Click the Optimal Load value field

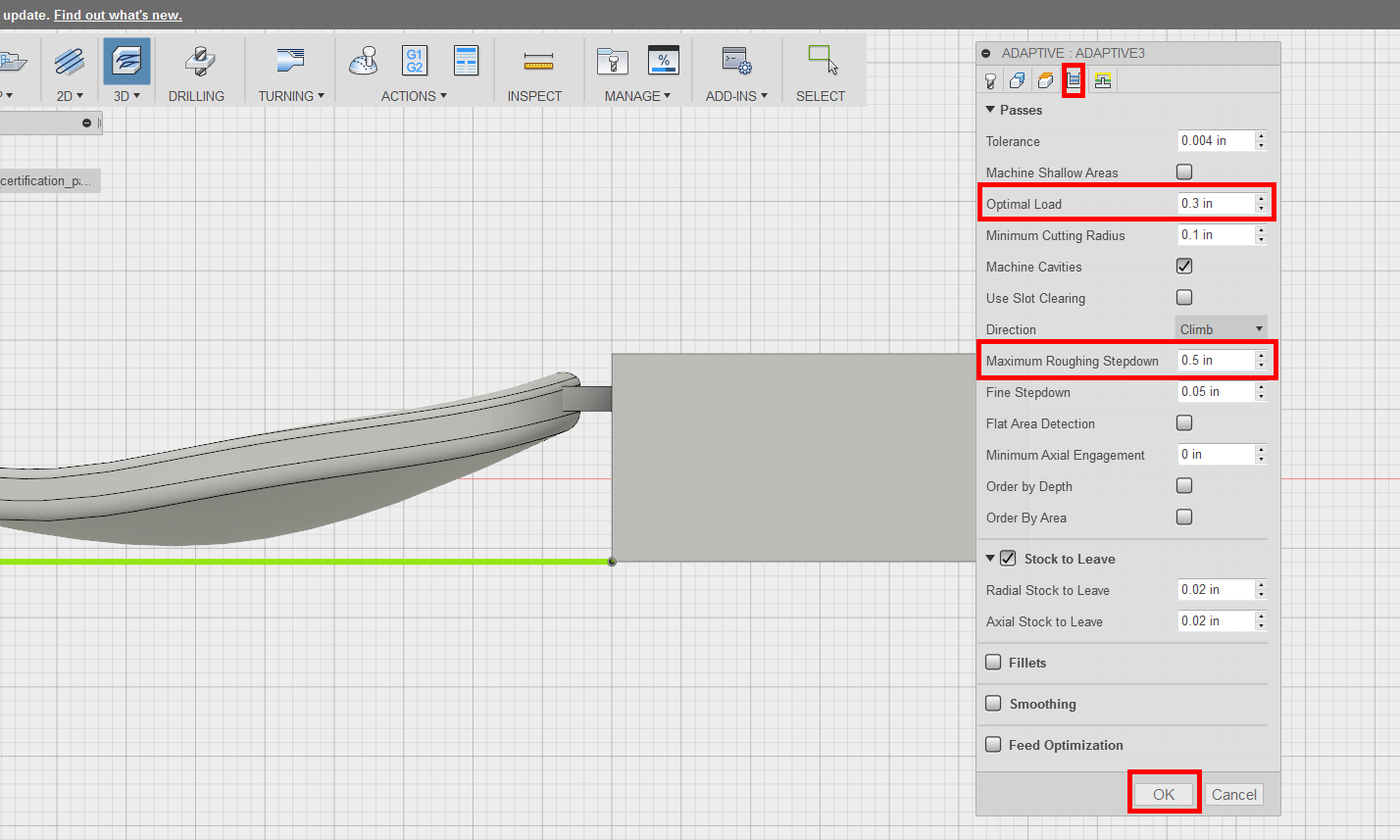(1216, 204)
